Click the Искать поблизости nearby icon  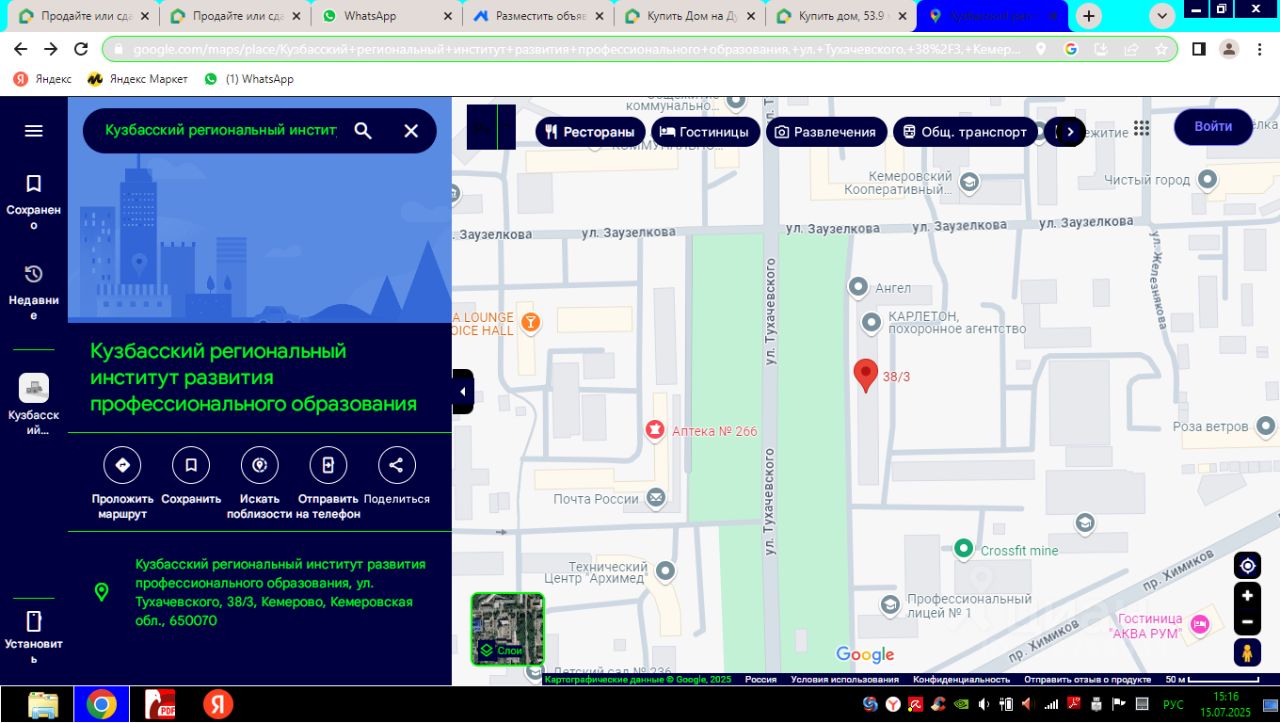coord(260,465)
